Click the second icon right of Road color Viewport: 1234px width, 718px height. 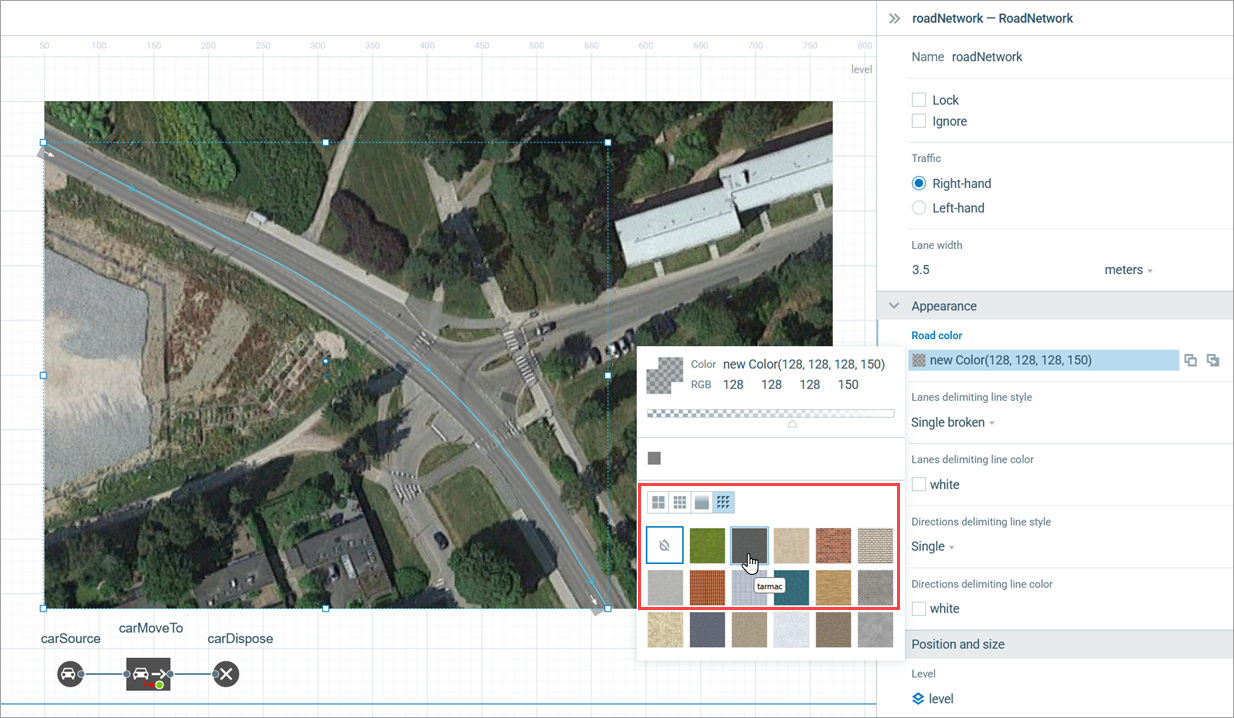tap(1213, 360)
